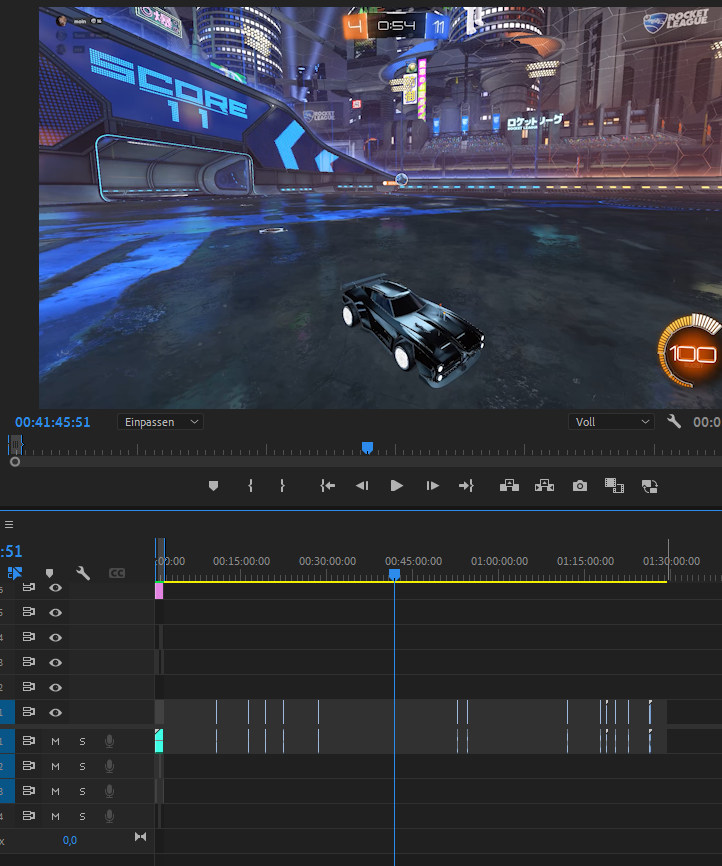The image size is (722, 866).
Task: Mute audio track A4
Action: point(55,816)
